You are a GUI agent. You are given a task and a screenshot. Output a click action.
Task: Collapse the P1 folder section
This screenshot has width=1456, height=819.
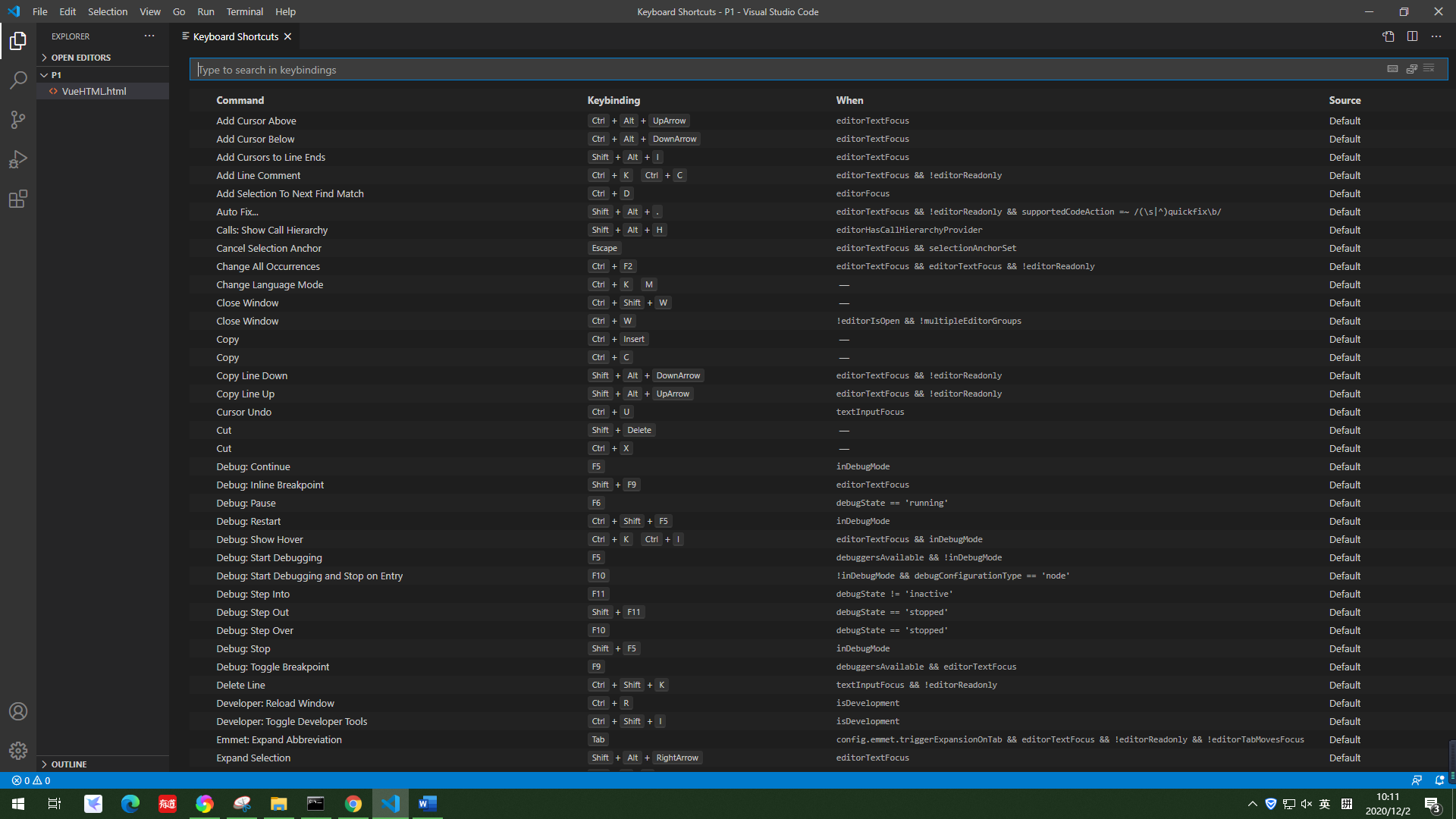[x=56, y=75]
